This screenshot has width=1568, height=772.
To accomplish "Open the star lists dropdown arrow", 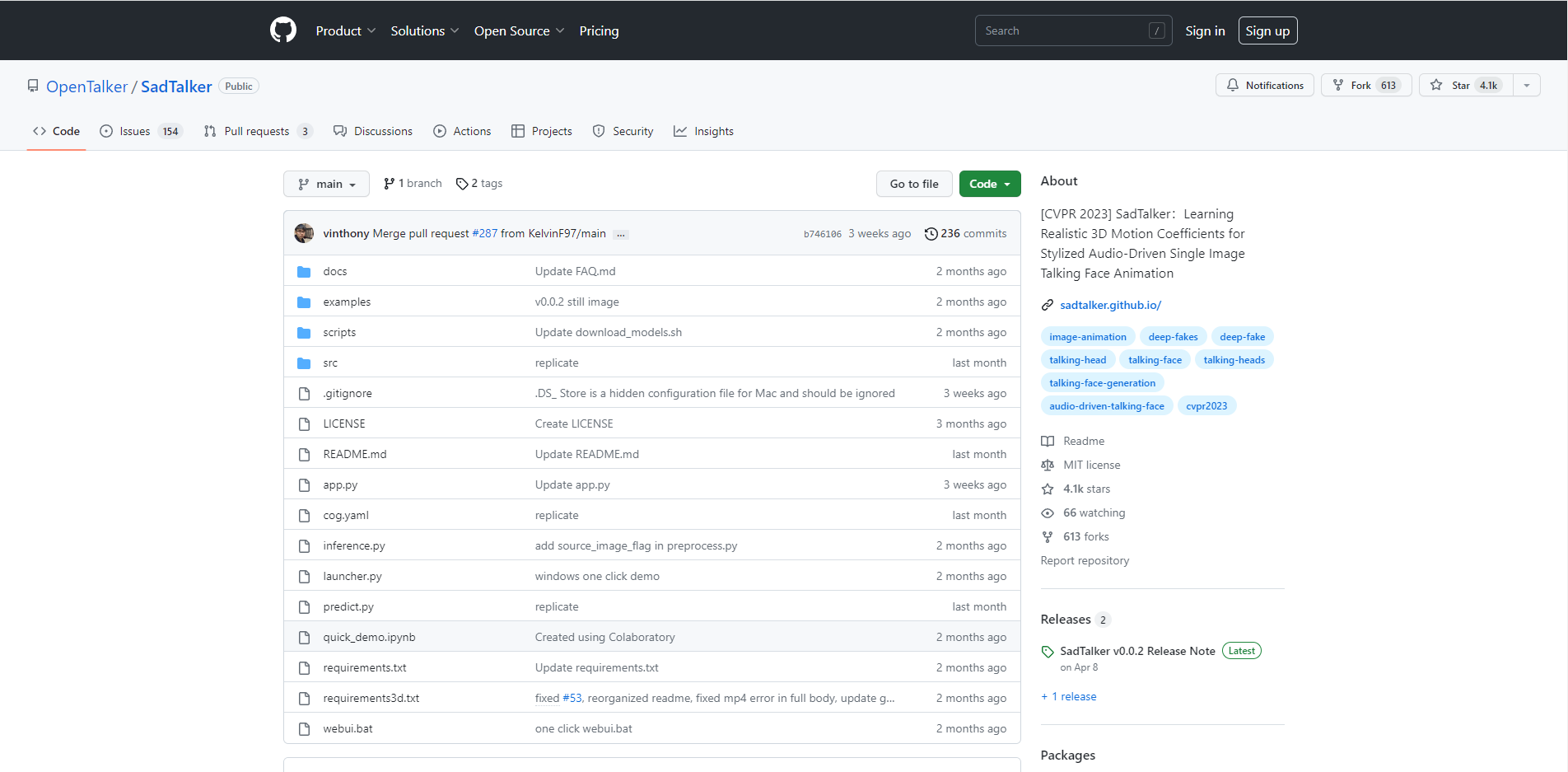I will click(1526, 86).
